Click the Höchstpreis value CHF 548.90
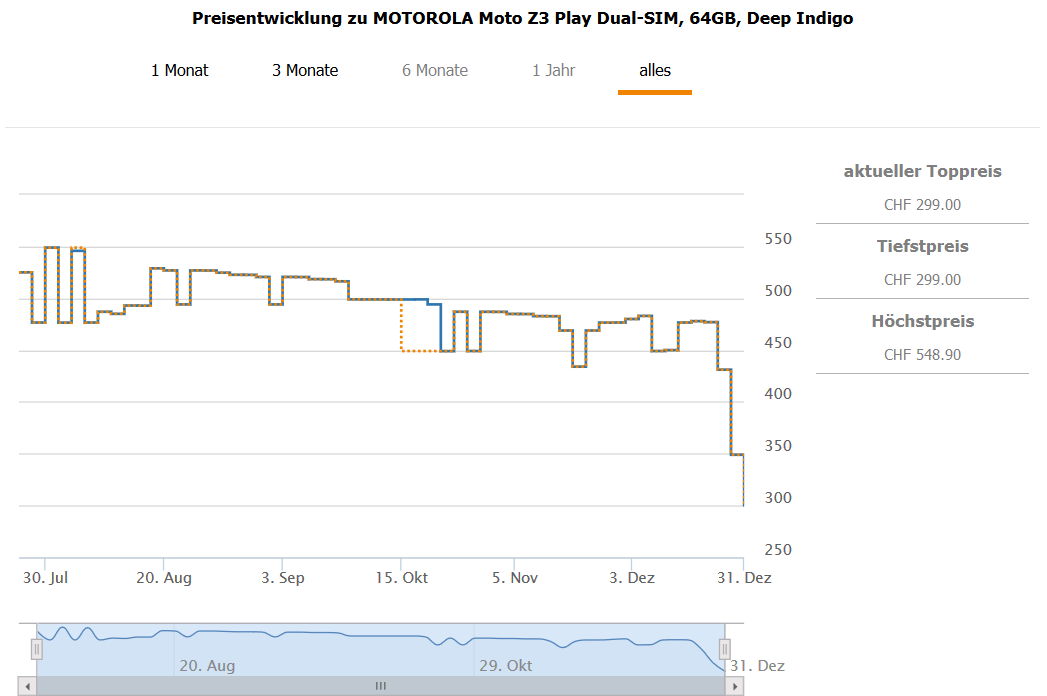The height and width of the screenshot is (696, 1047). [x=922, y=355]
